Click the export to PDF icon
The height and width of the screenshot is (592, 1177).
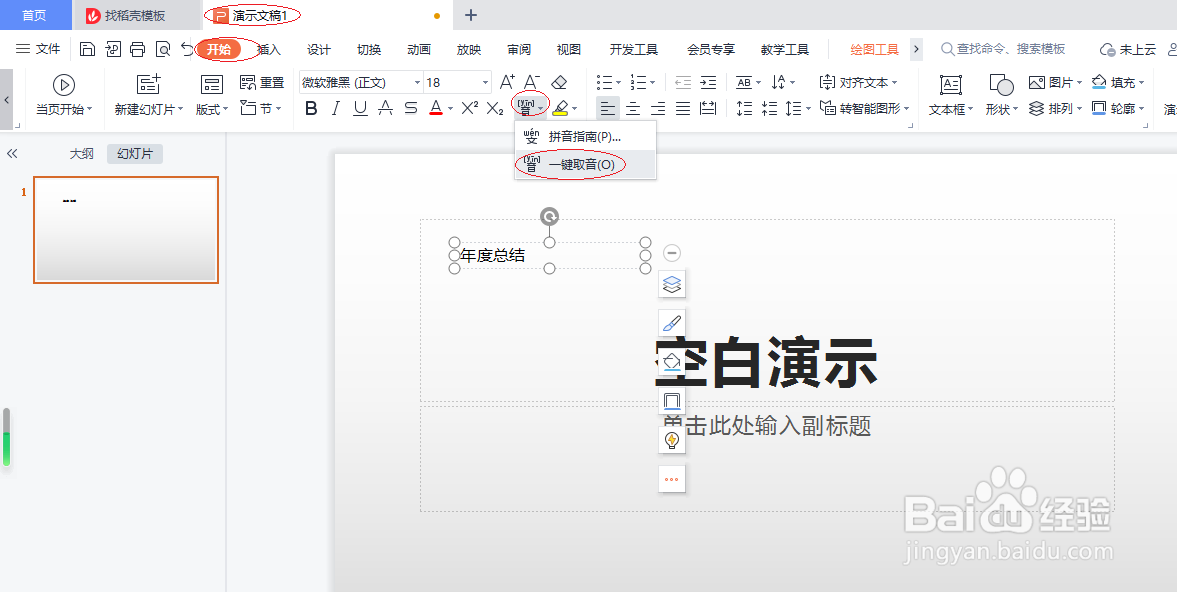pyautogui.click(x=113, y=50)
